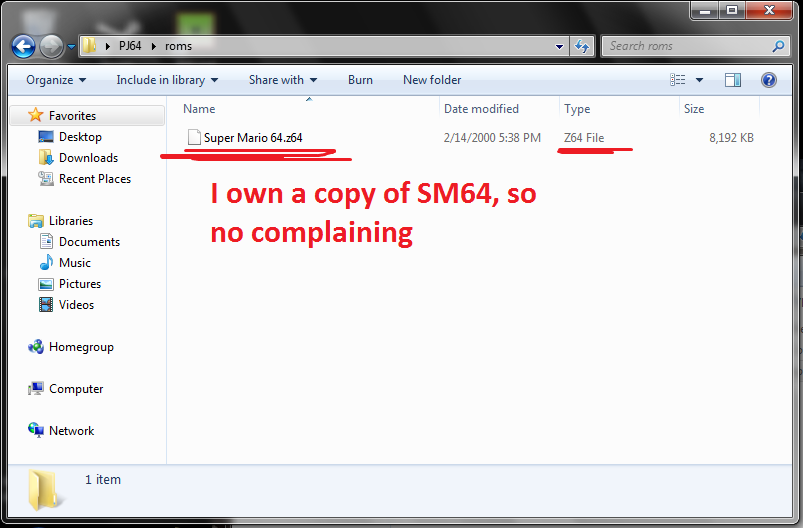This screenshot has height=528, width=803.
Task: Select Libraries in navigation pane
Action: [71, 221]
